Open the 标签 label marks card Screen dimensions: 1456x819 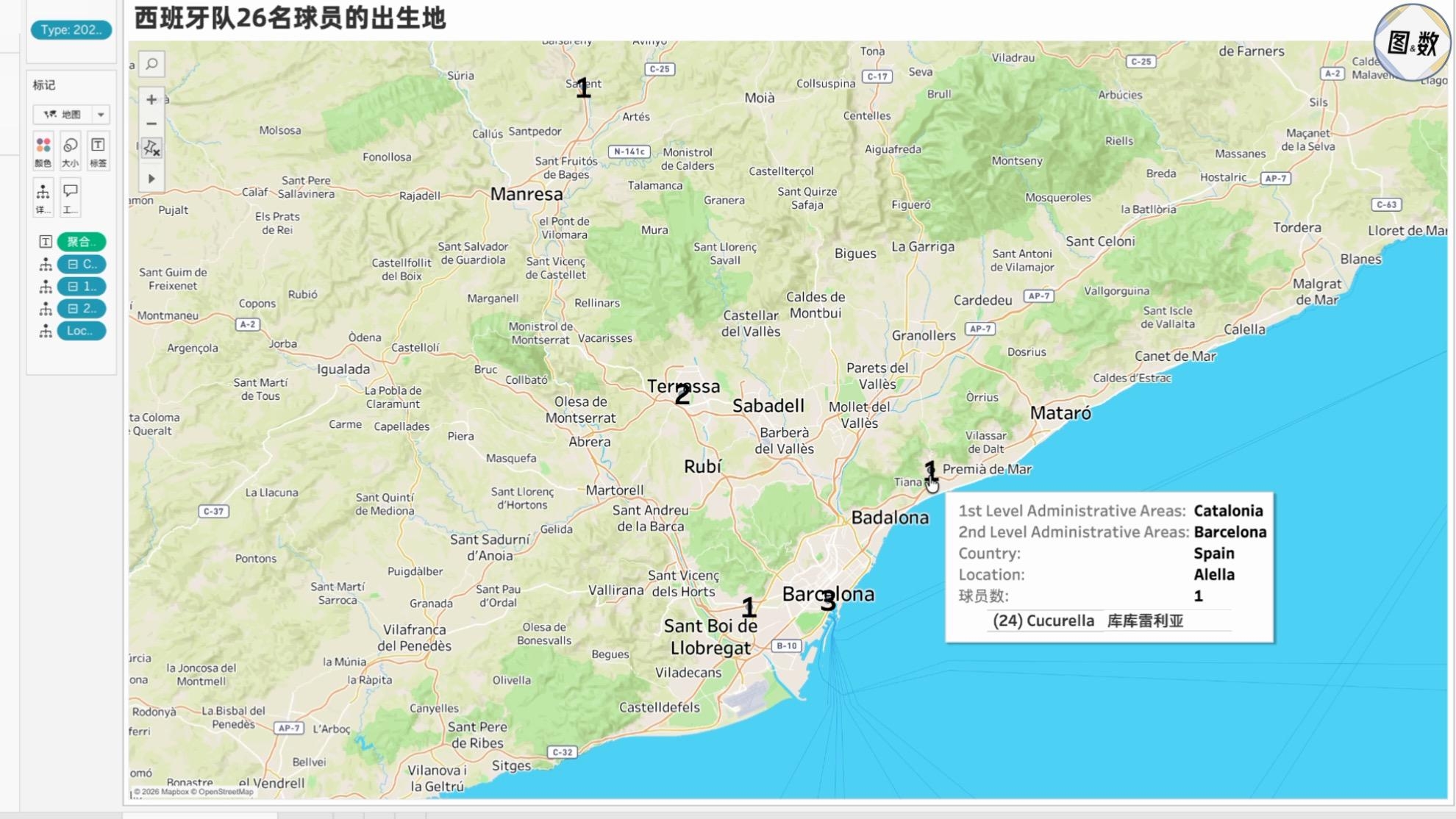coord(98,151)
